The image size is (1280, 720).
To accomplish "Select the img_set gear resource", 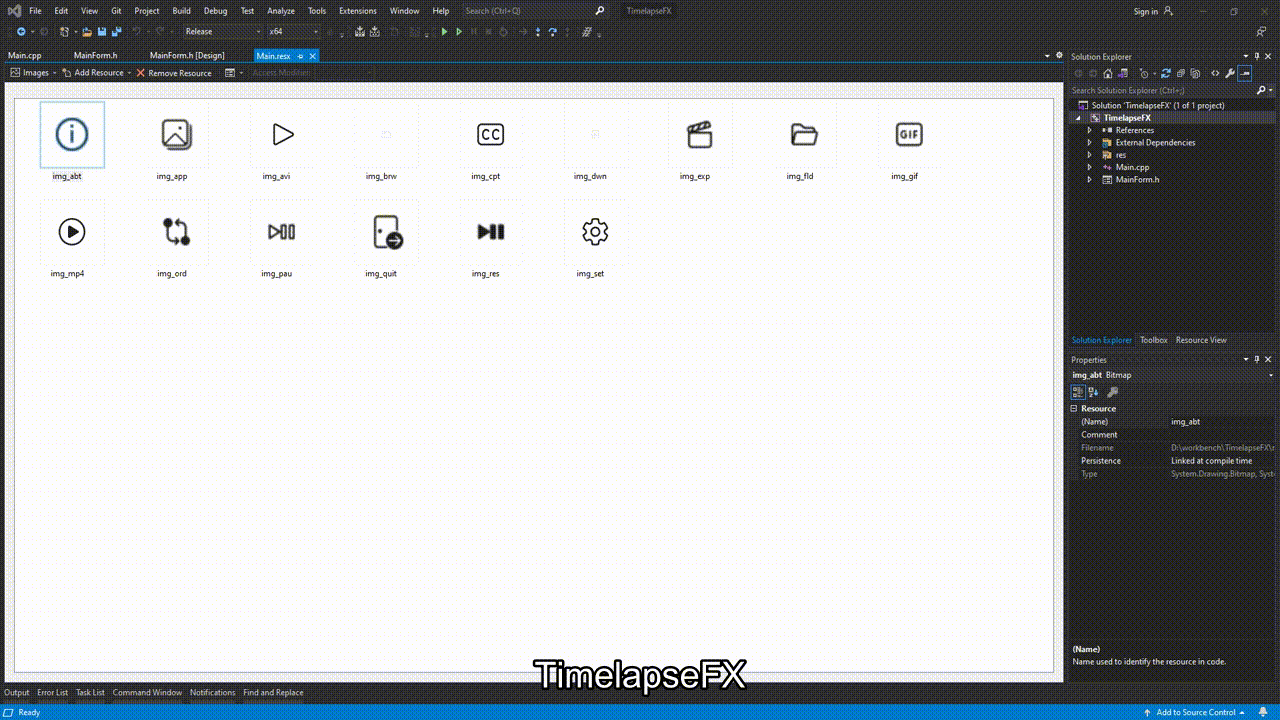I will click(595, 232).
